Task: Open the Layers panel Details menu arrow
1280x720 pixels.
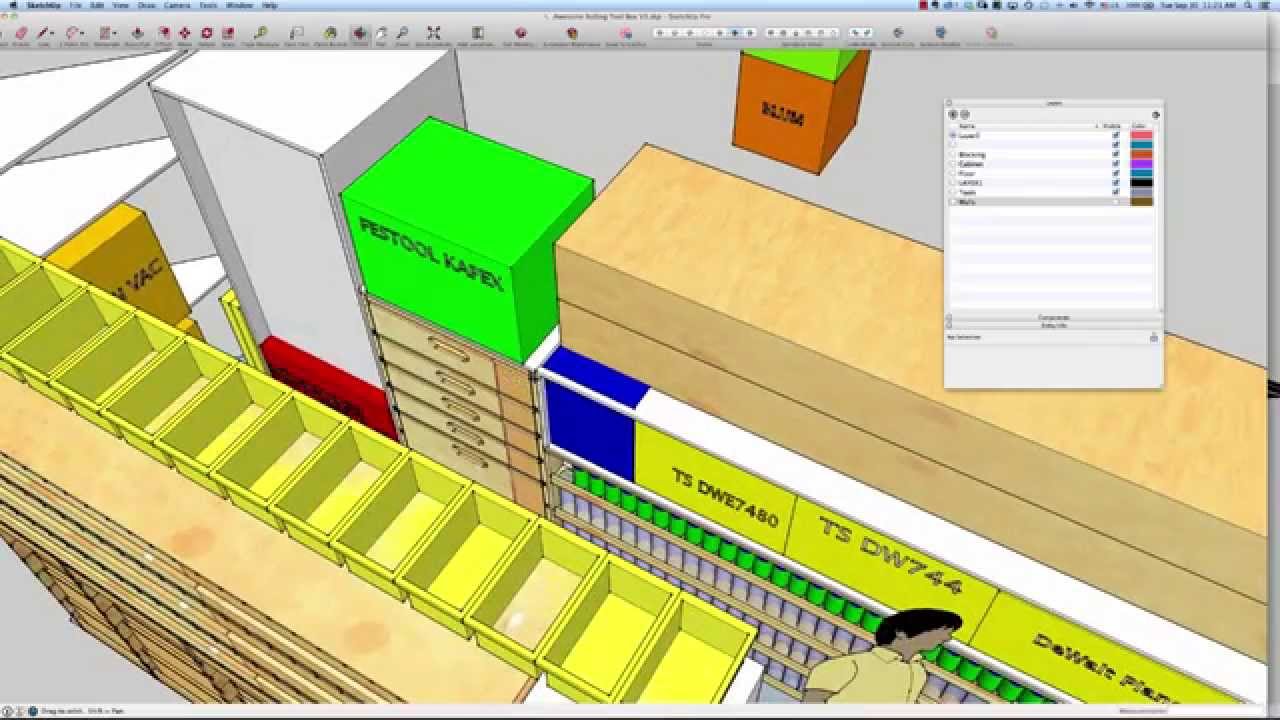Action: [x=1156, y=114]
